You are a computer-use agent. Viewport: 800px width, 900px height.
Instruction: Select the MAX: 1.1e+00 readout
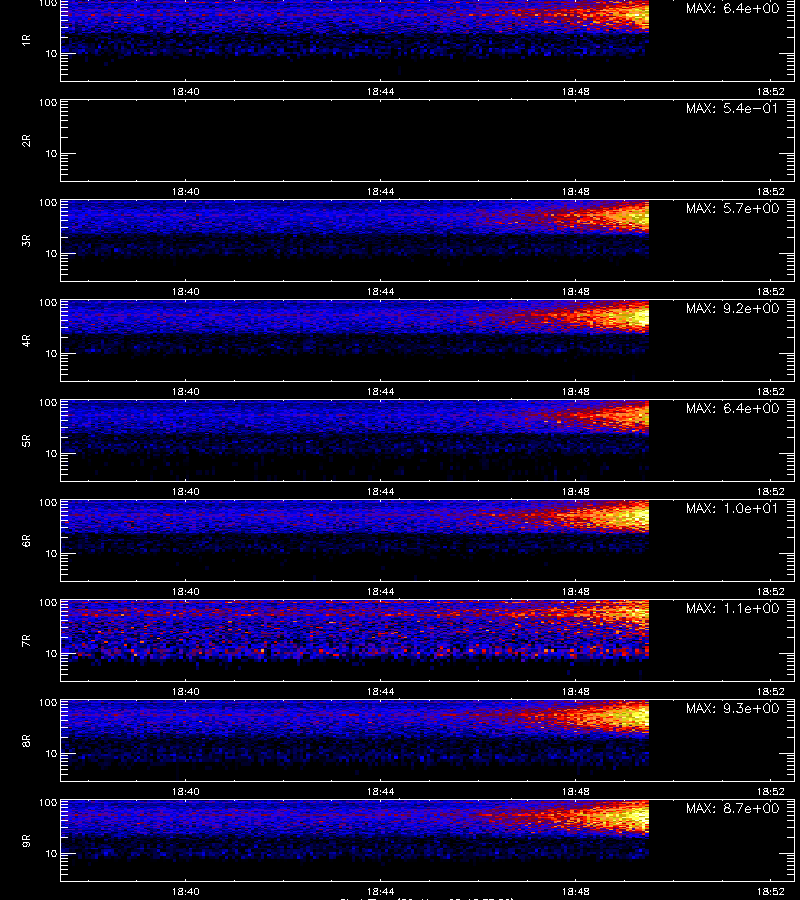tap(732, 608)
